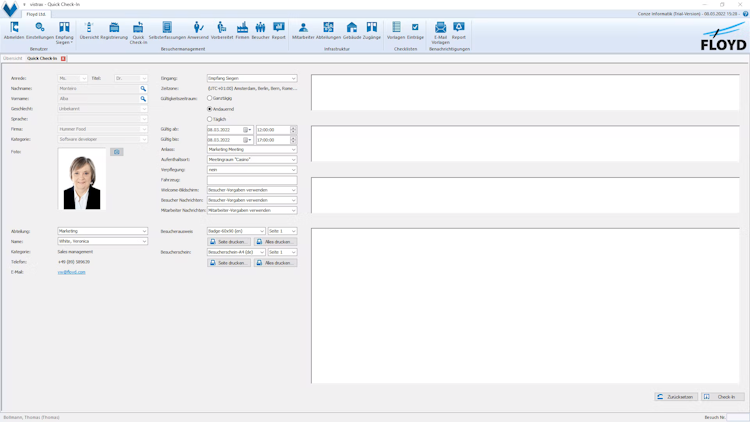The width and height of the screenshot is (750, 422).
Task: Click into the Fahrzeug input field
Action: [x=252, y=180]
